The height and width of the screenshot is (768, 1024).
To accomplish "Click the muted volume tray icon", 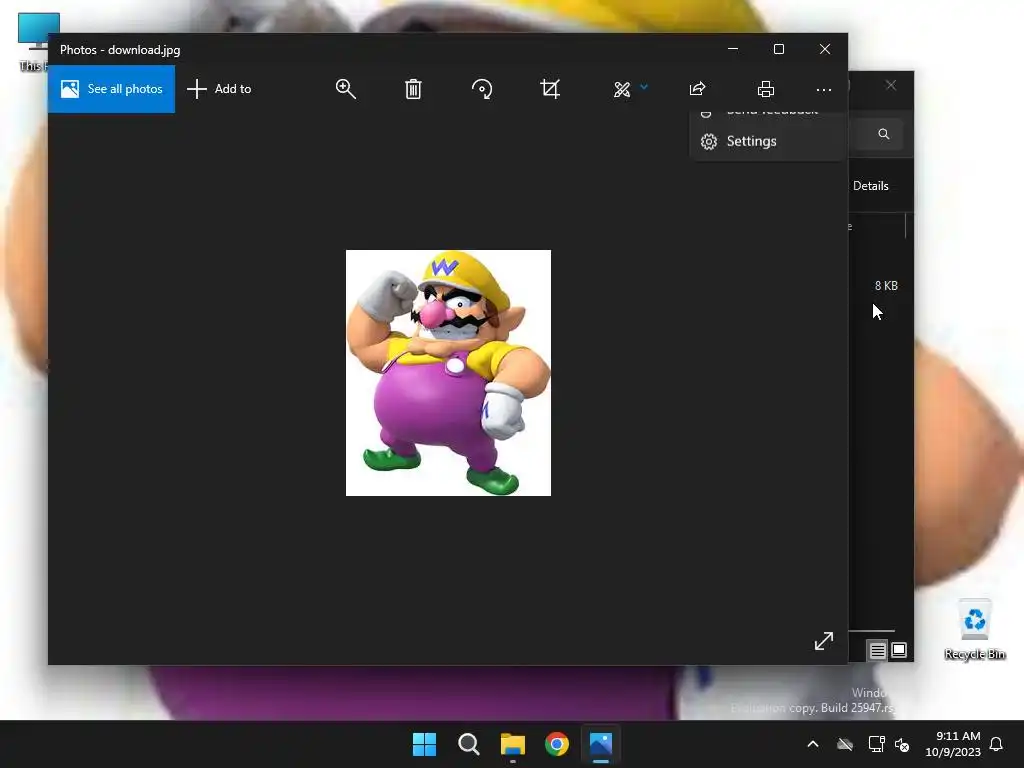I will [902, 744].
